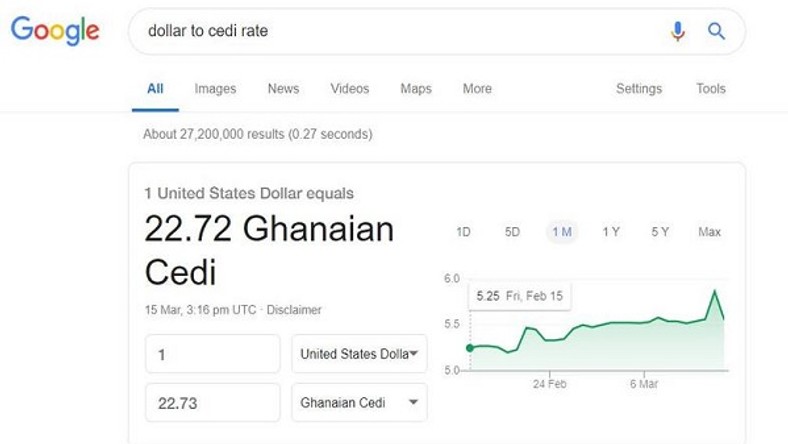Select the 1D chart range
Screen dimensions: 788x444
point(463,232)
